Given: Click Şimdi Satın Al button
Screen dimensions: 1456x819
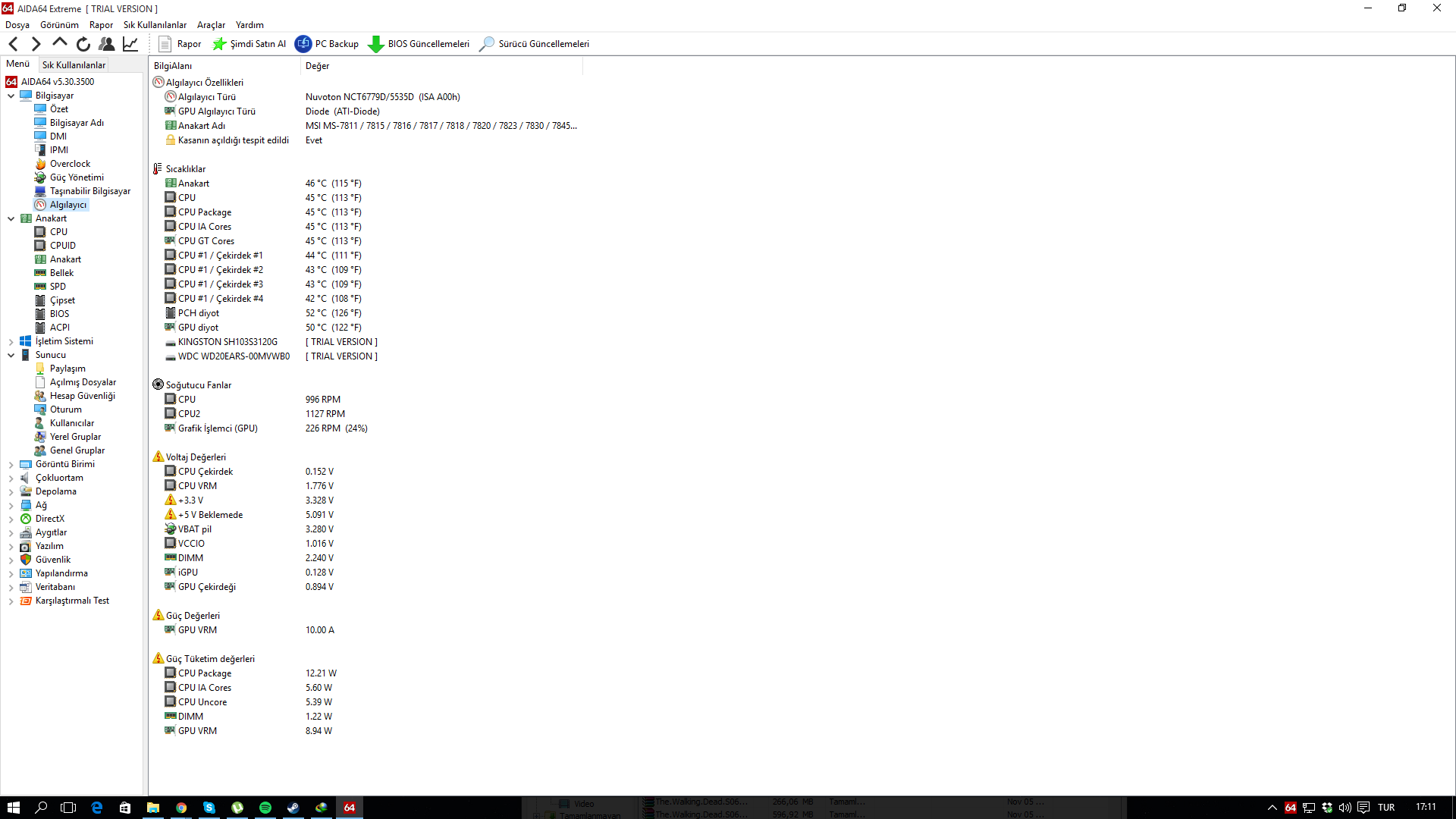Looking at the screenshot, I should (x=249, y=44).
